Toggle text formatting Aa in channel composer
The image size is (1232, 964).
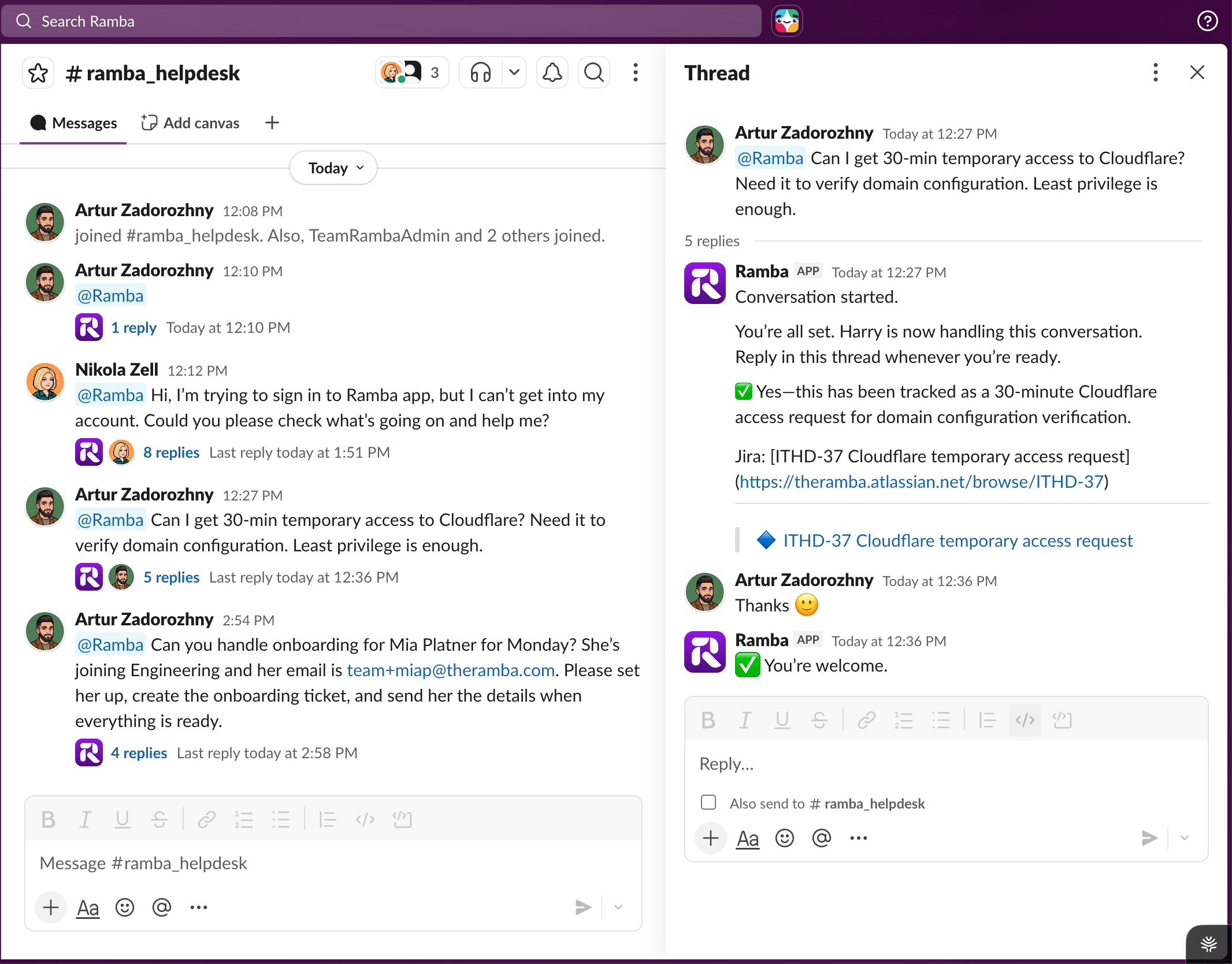pos(88,908)
